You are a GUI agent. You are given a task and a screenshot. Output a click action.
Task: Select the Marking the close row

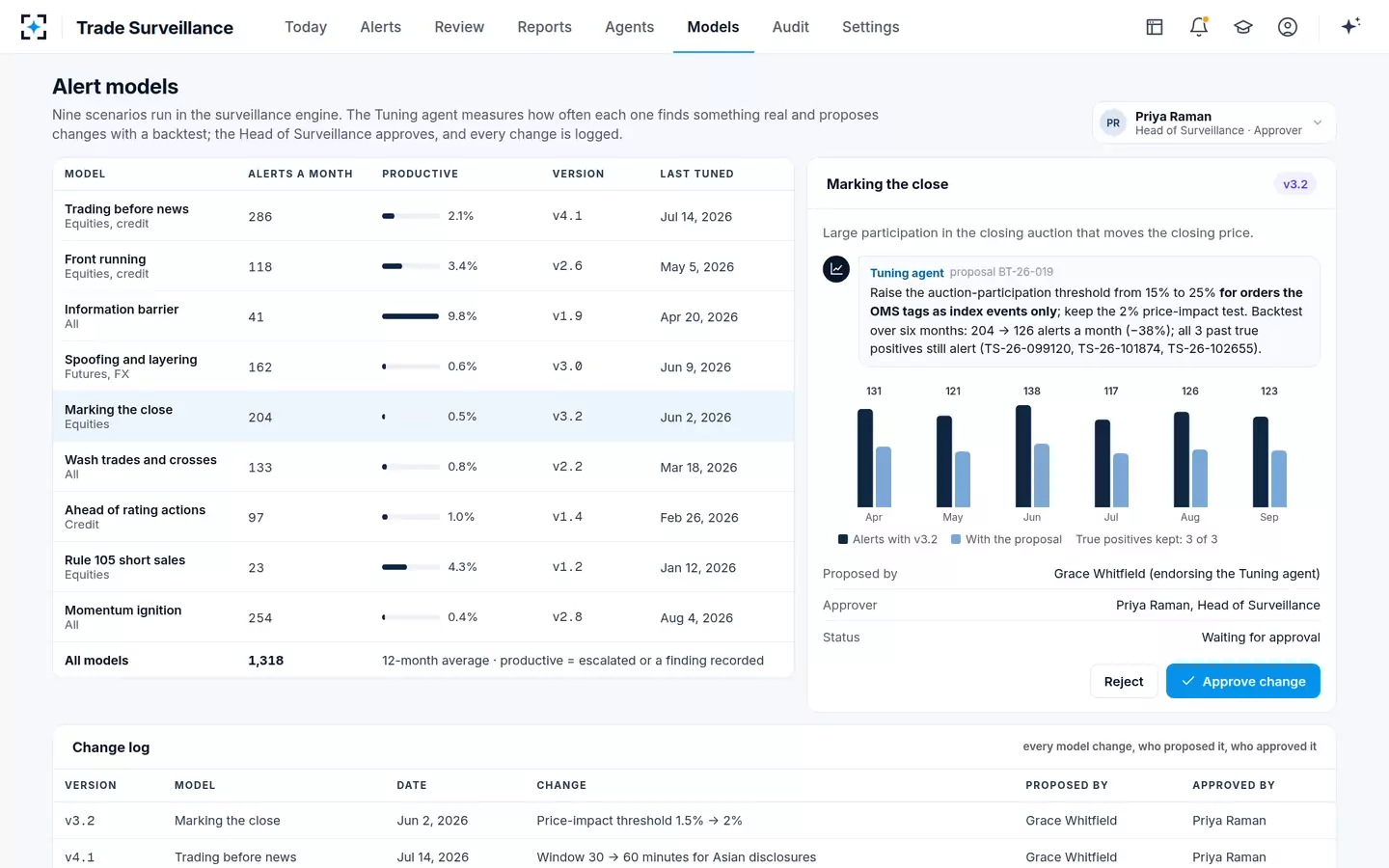tap(423, 417)
